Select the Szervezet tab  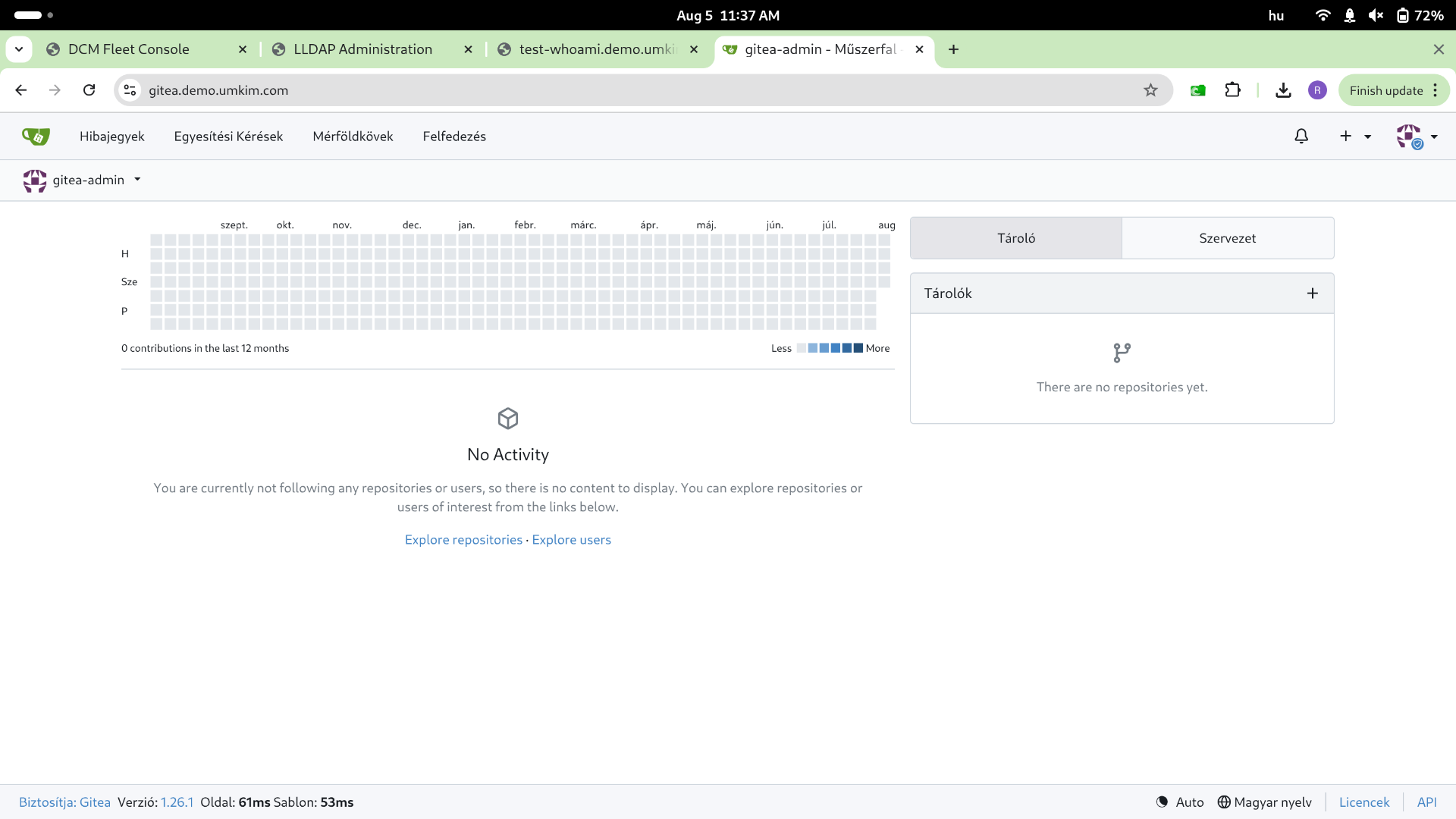(x=1228, y=238)
